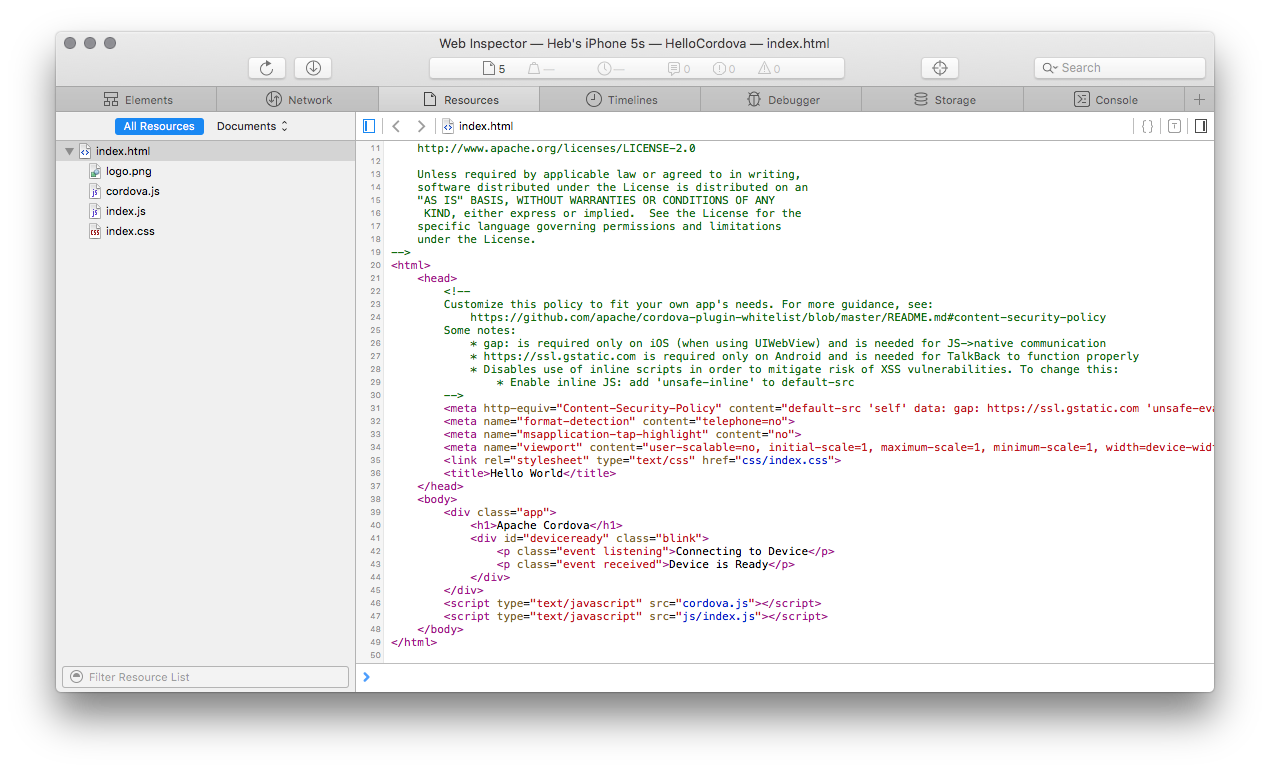Image resolution: width=1270 pixels, height=772 pixels.
Task: Pretty print the source with braces button
Action: [x=1147, y=126]
